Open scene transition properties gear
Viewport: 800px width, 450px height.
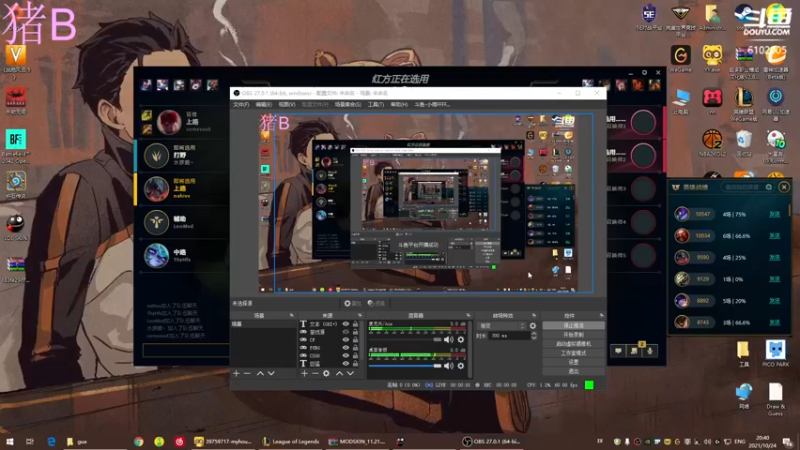point(533,326)
